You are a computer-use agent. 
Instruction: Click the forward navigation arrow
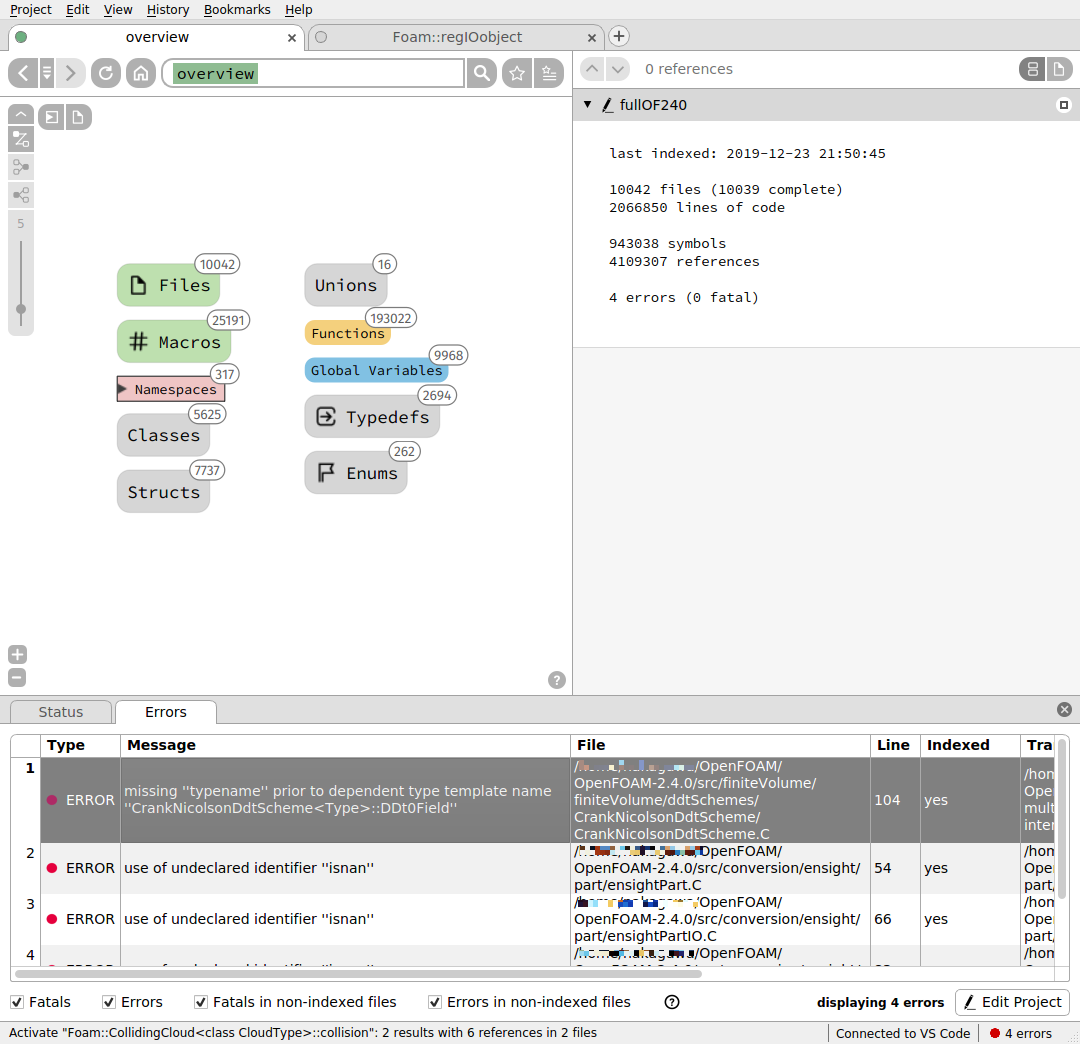pos(70,72)
